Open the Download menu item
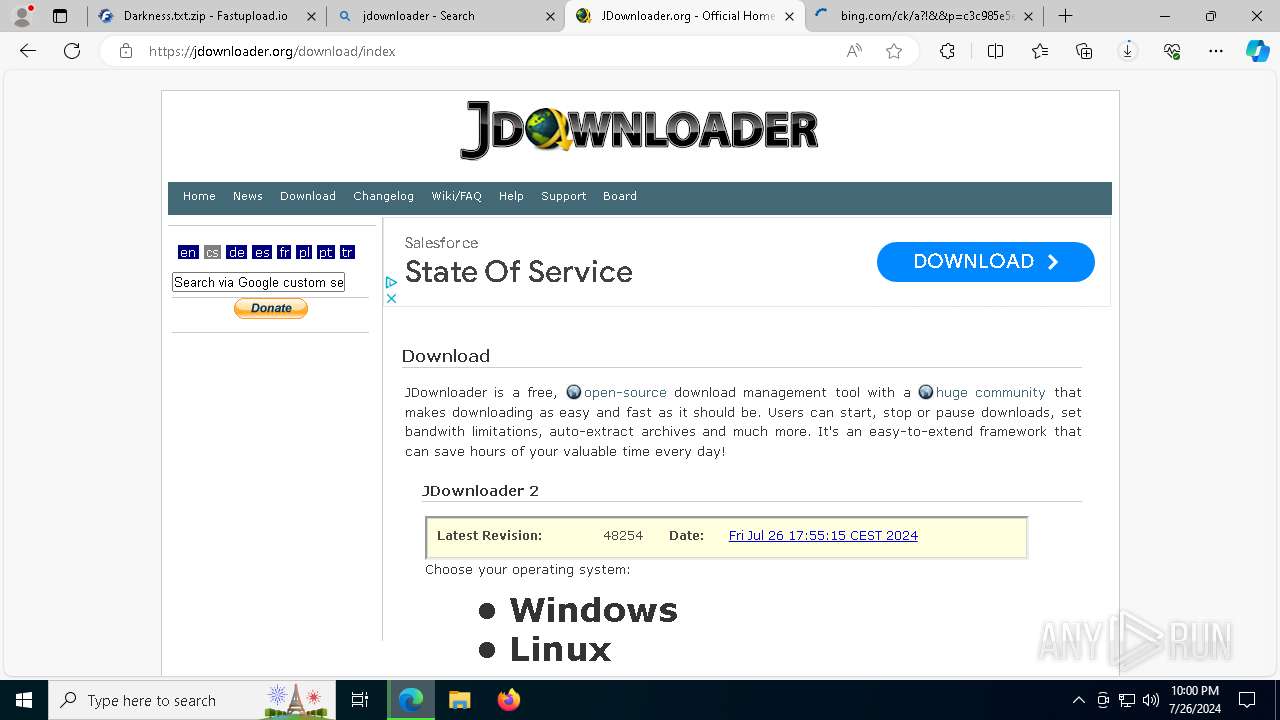Viewport: 1280px width, 720px height. 308,196
